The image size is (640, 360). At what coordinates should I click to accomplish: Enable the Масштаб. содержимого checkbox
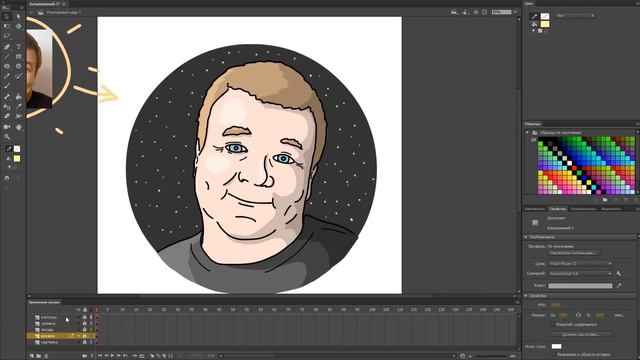pos(553,325)
